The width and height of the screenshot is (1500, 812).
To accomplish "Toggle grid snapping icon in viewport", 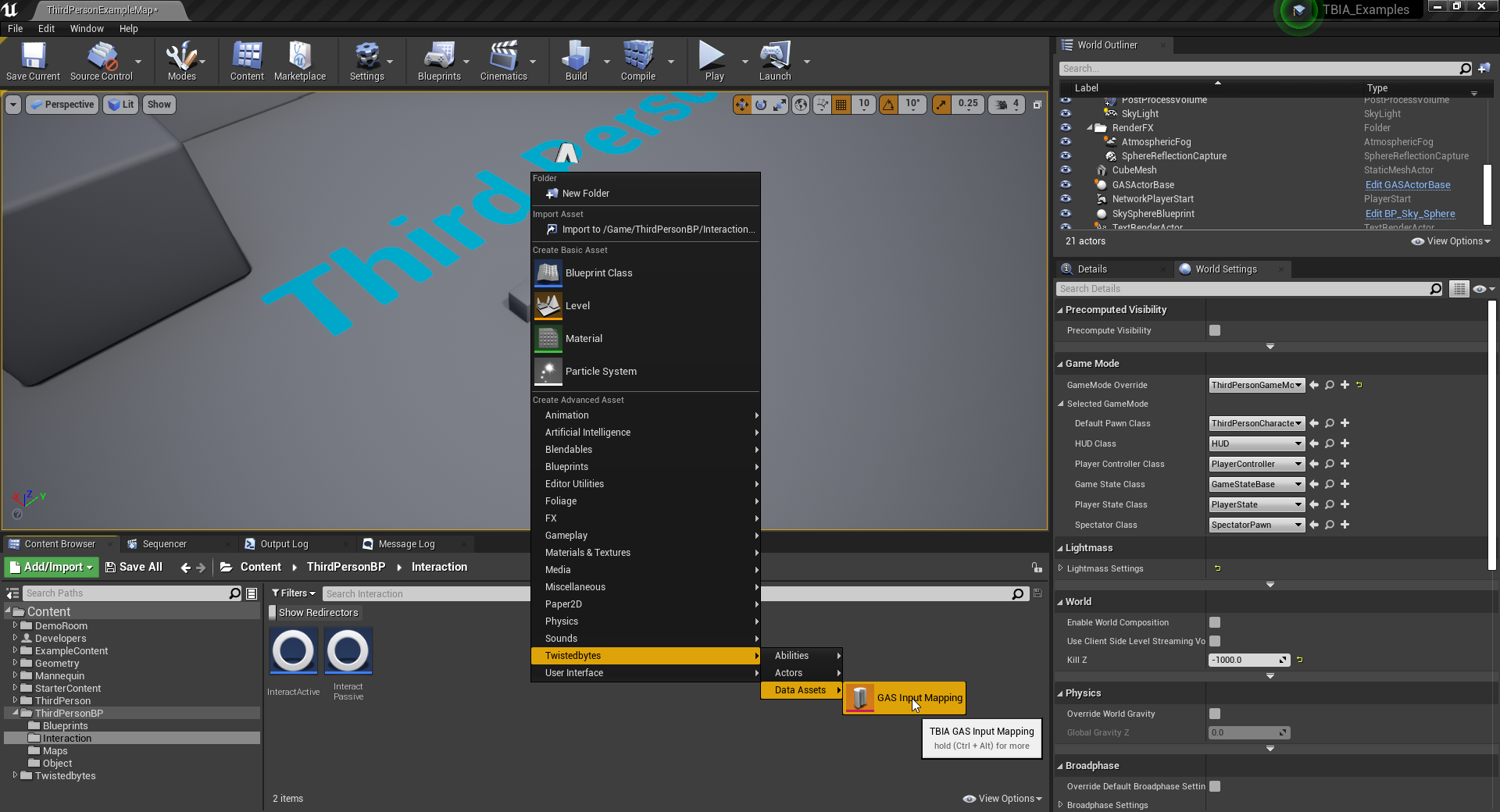I will (x=841, y=105).
